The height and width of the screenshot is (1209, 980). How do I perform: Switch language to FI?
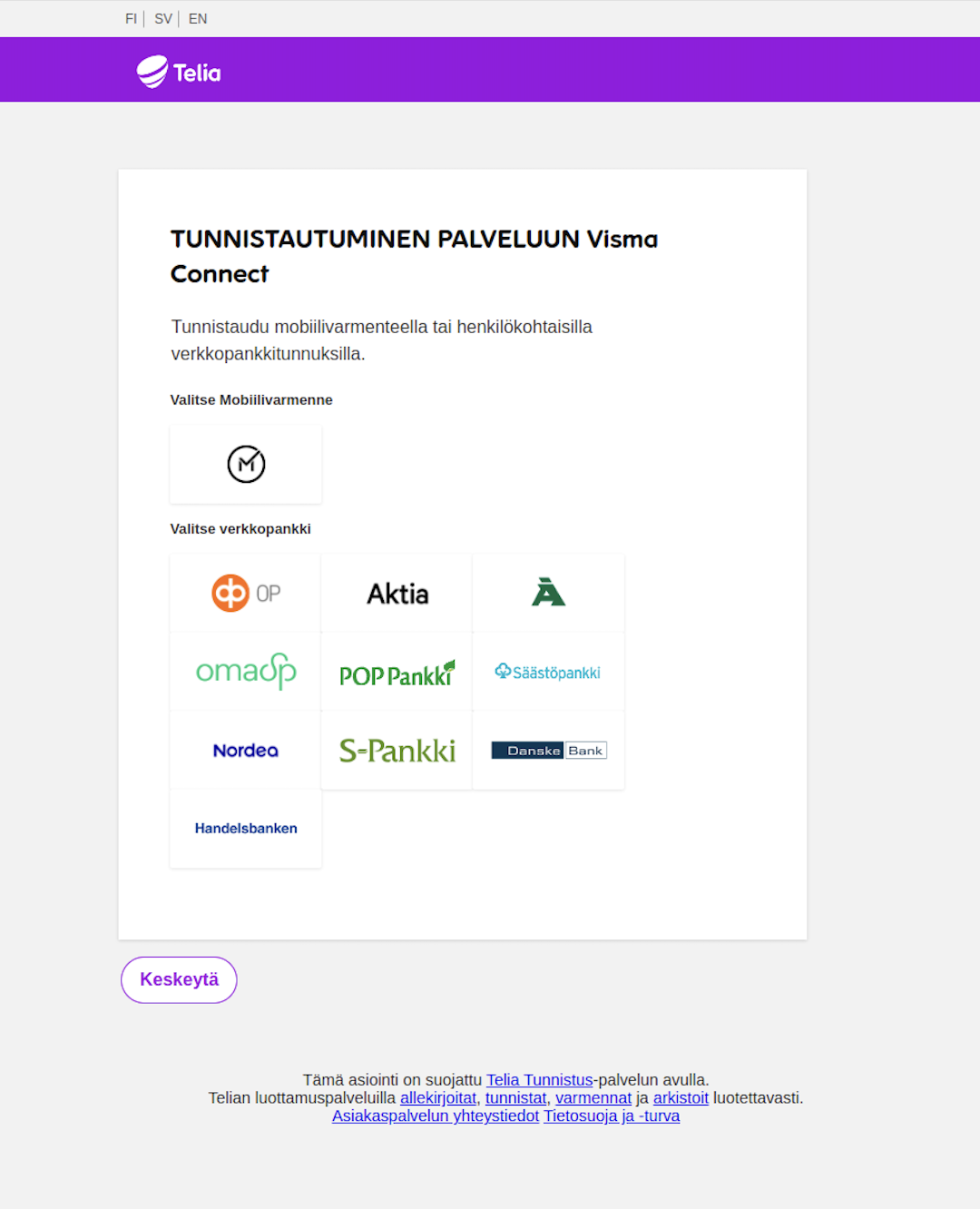[131, 18]
